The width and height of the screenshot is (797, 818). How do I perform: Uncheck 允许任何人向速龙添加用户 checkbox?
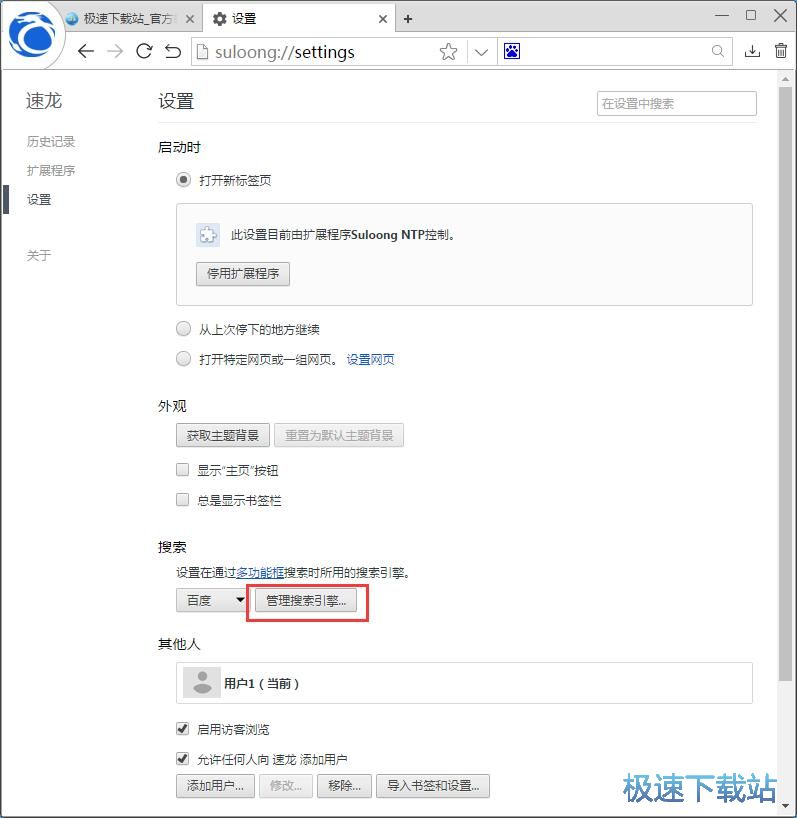coord(182,759)
